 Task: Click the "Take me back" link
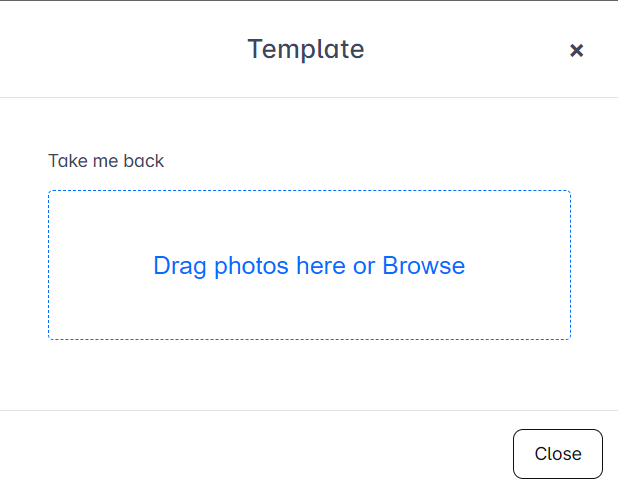[x=106, y=160]
